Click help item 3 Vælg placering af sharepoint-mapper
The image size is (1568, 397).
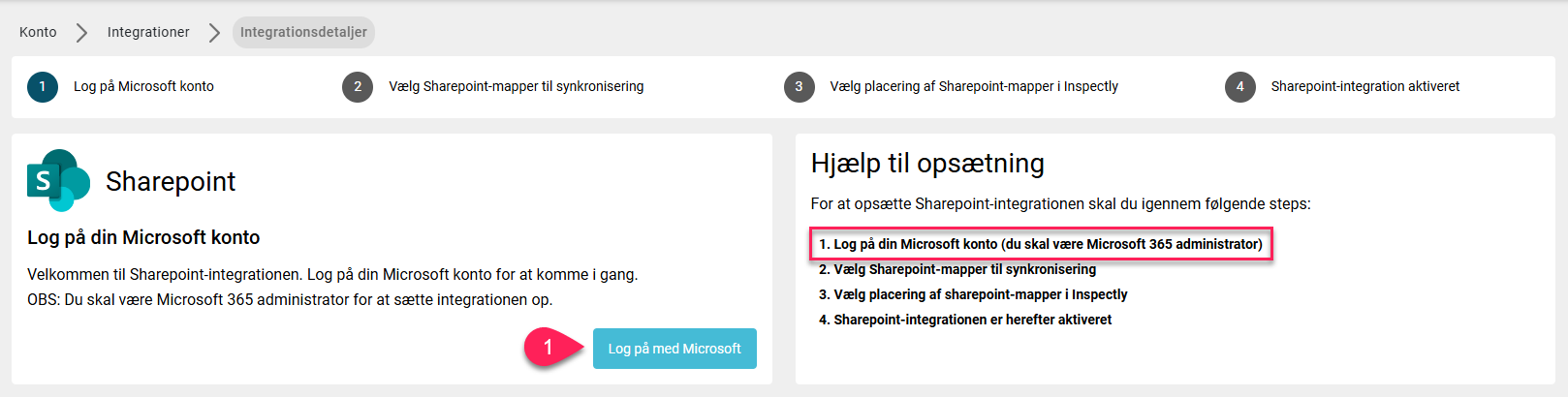973,294
